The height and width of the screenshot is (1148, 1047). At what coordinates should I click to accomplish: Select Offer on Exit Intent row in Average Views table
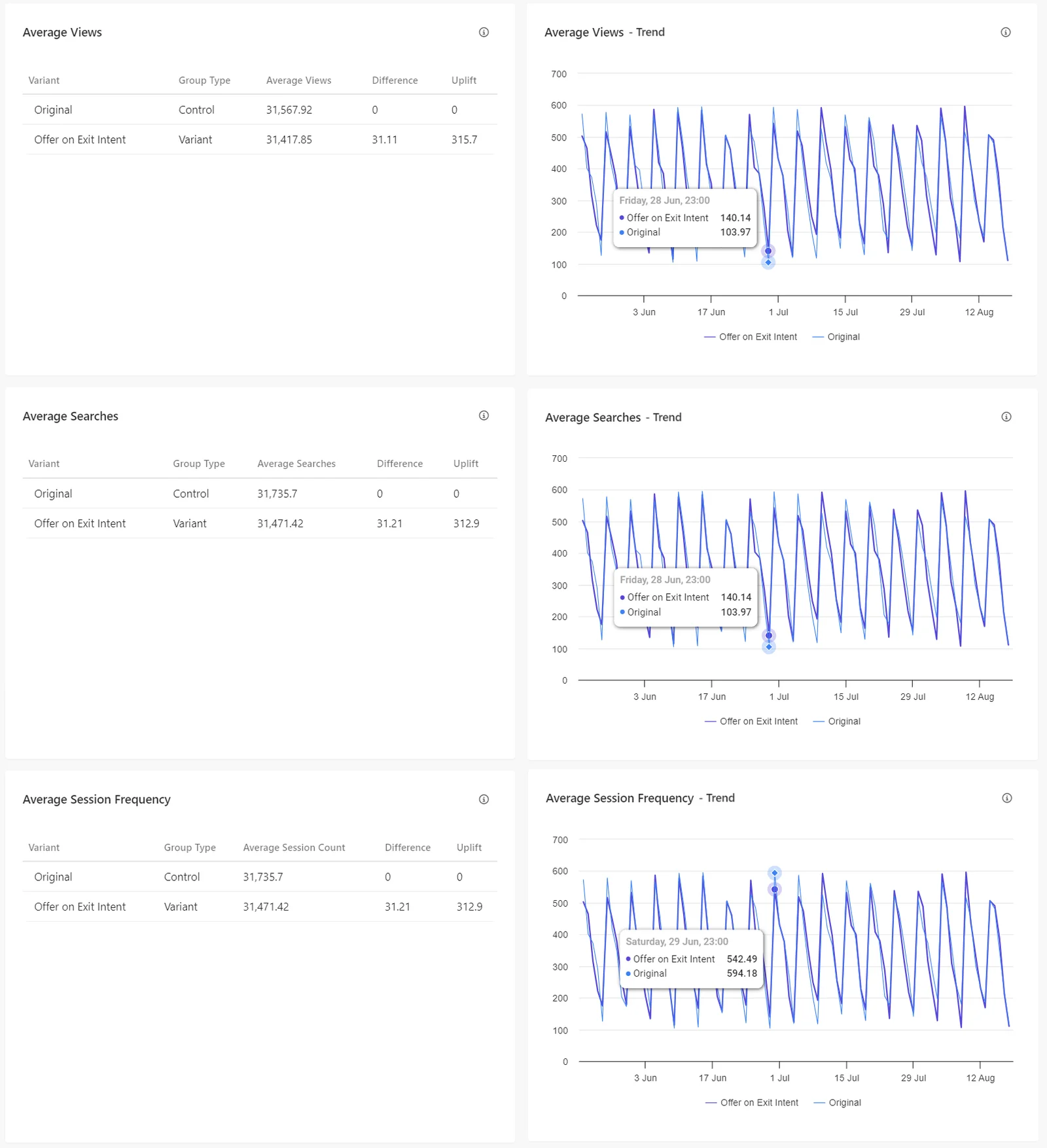click(x=260, y=139)
